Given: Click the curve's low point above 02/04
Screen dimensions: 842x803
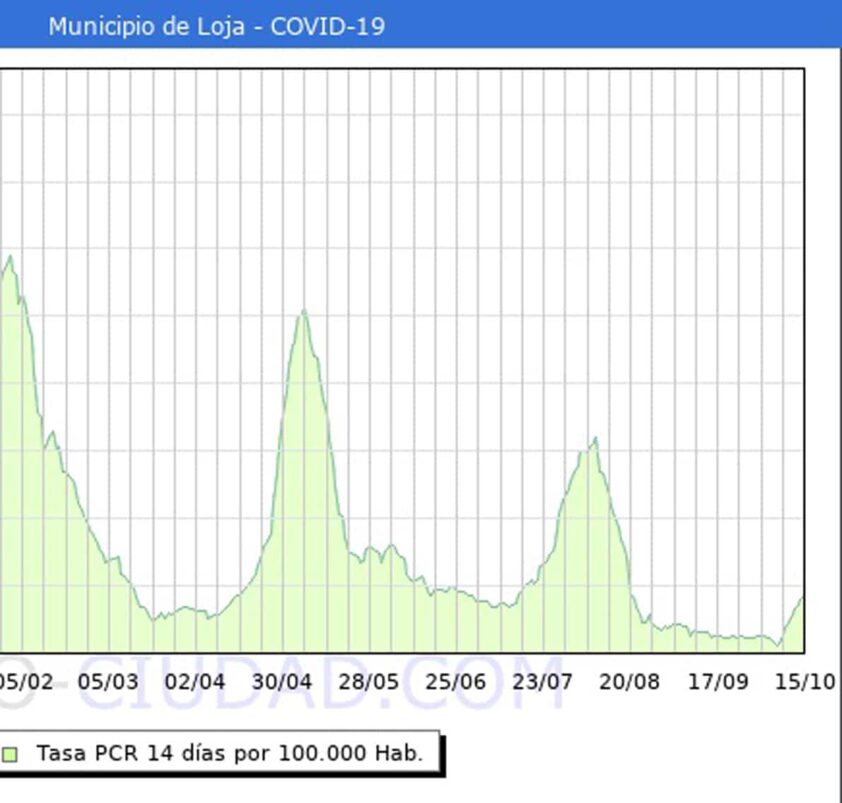Looking at the screenshot, I should 209,616.
